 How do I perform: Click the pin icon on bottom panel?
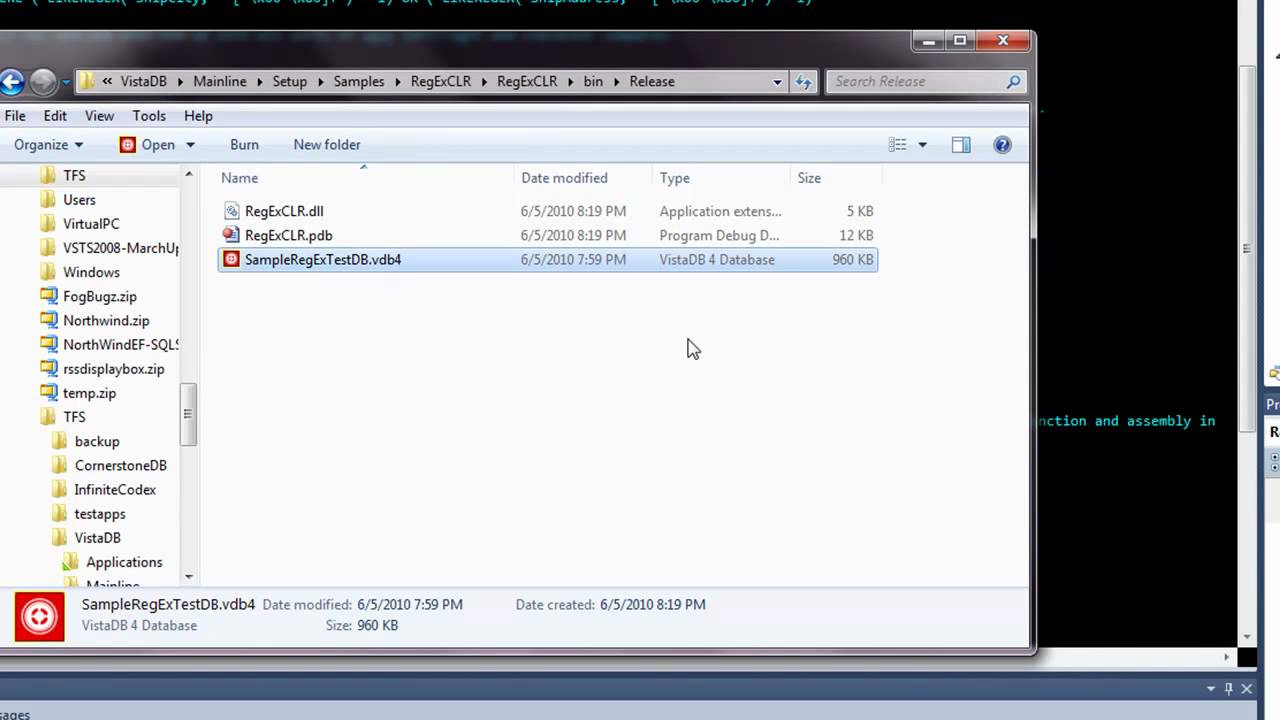click(1229, 689)
